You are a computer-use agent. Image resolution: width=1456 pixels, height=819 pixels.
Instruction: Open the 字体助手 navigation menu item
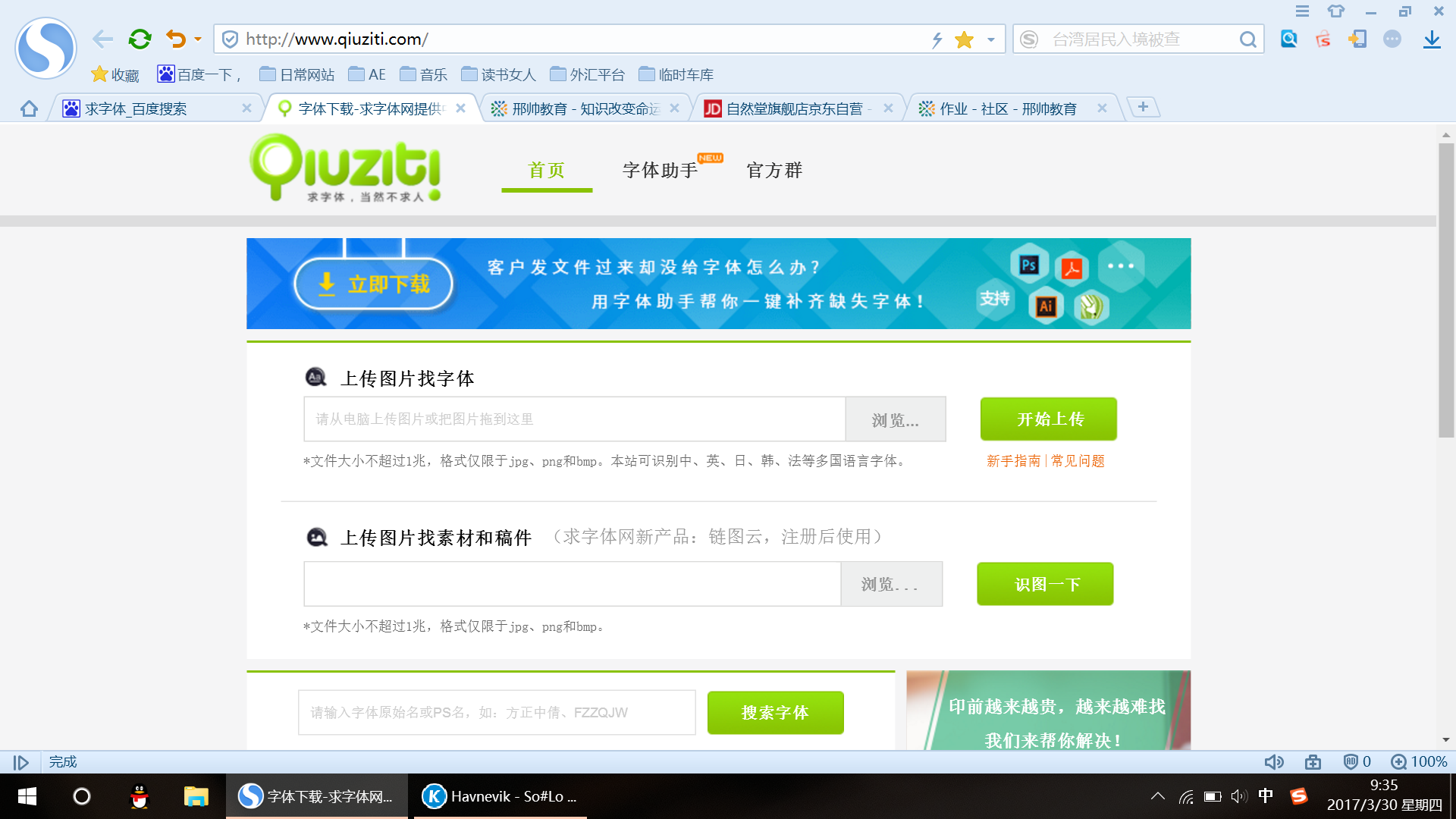point(660,170)
